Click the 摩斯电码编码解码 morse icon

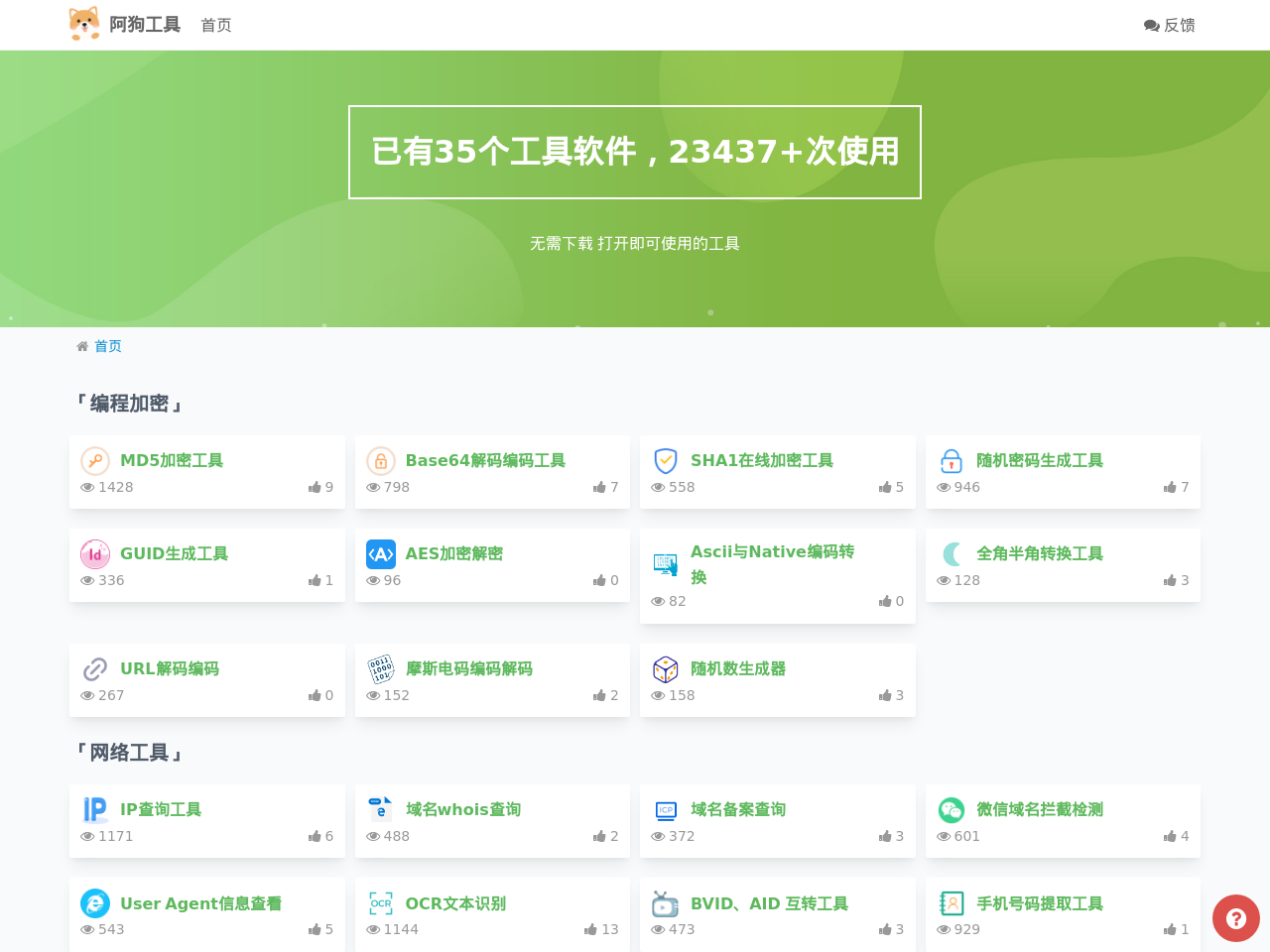380,668
